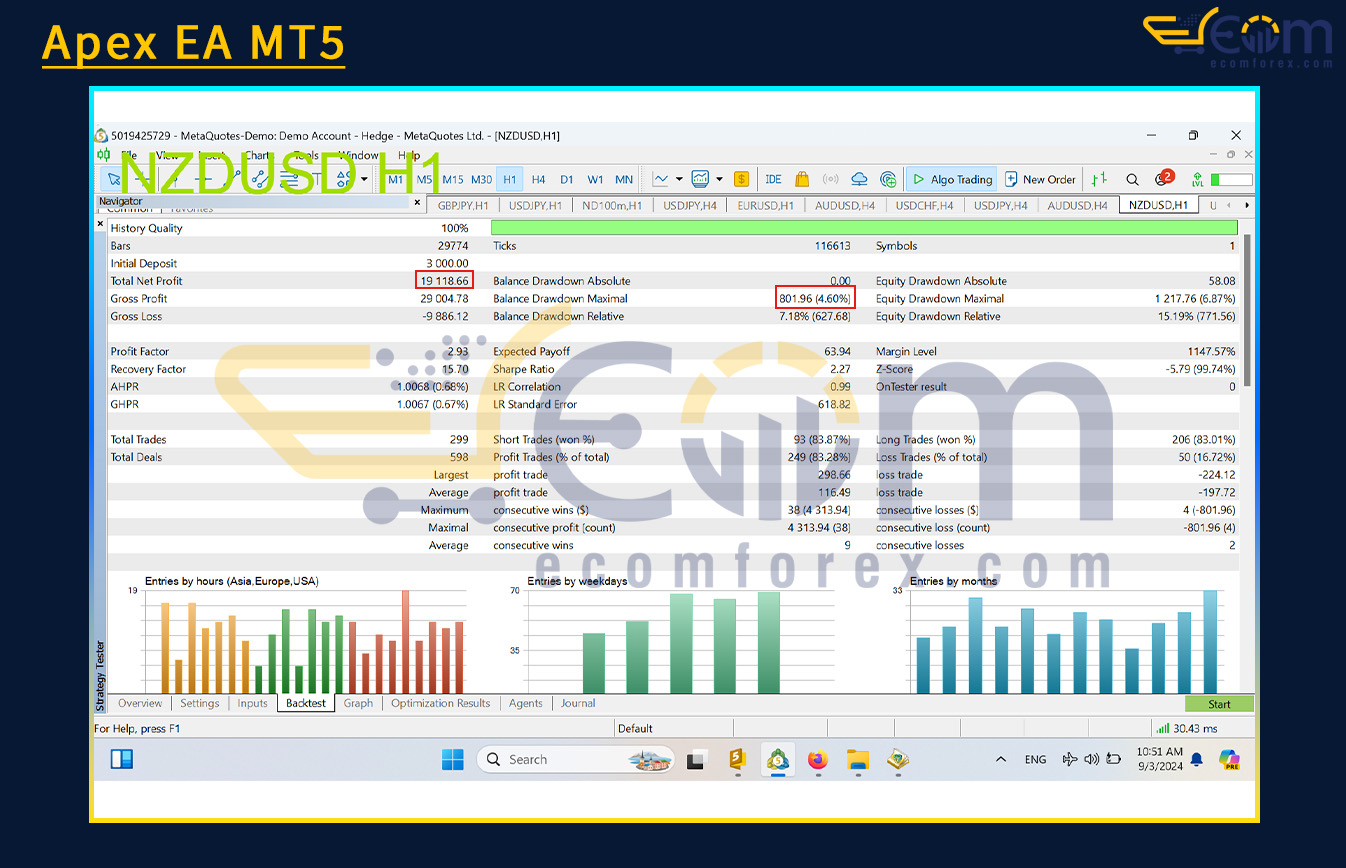Open the Widgets icon on taskbar

122,760
